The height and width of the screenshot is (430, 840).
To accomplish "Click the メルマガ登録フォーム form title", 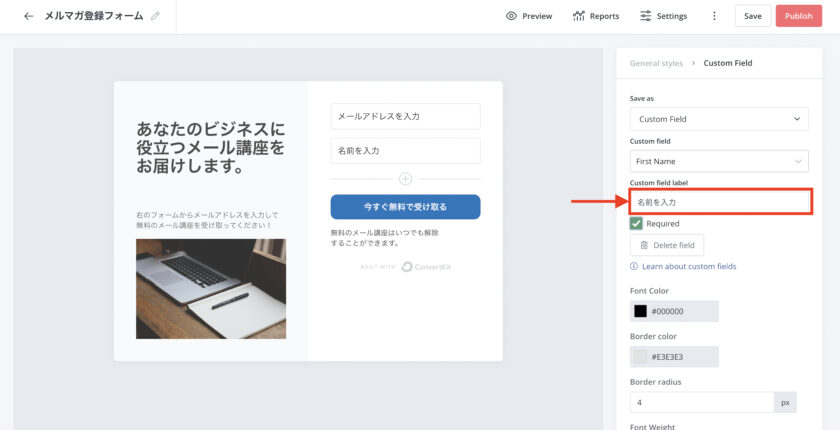I will pos(94,16).
